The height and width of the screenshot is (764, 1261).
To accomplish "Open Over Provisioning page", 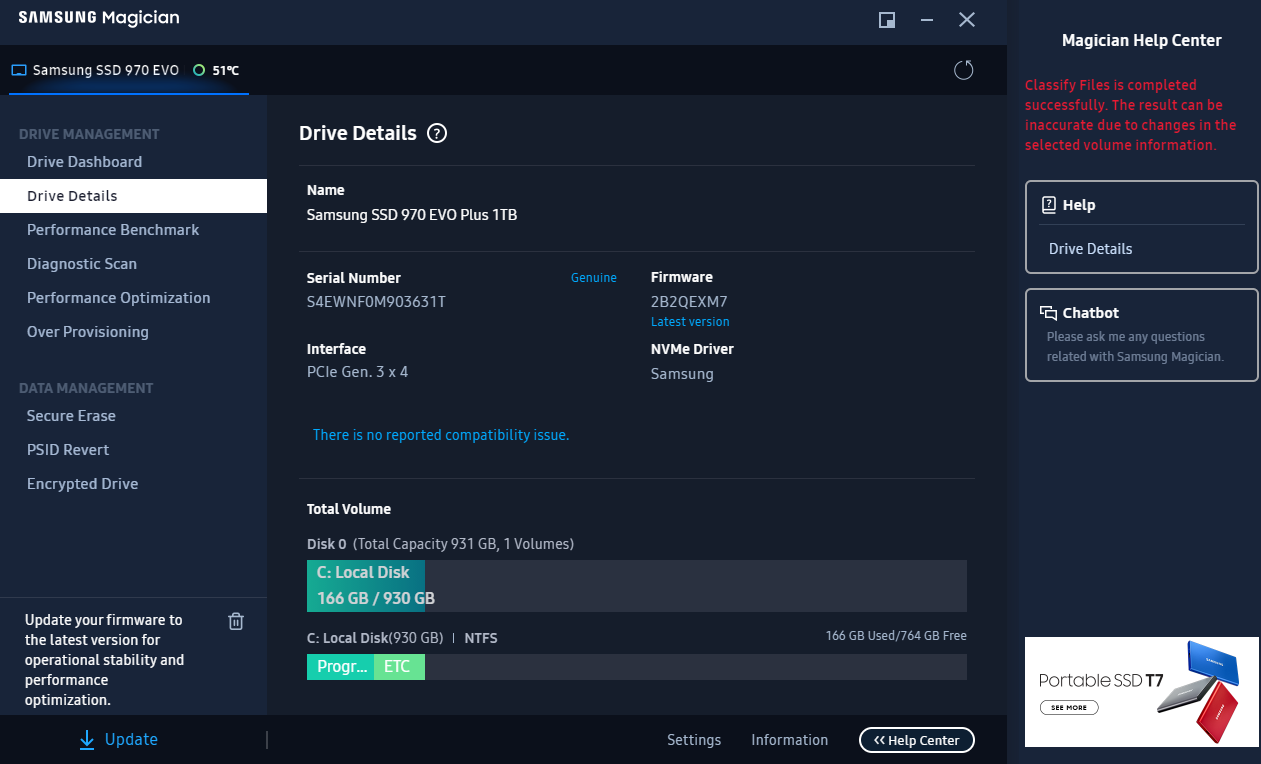I will click(88, 332).
